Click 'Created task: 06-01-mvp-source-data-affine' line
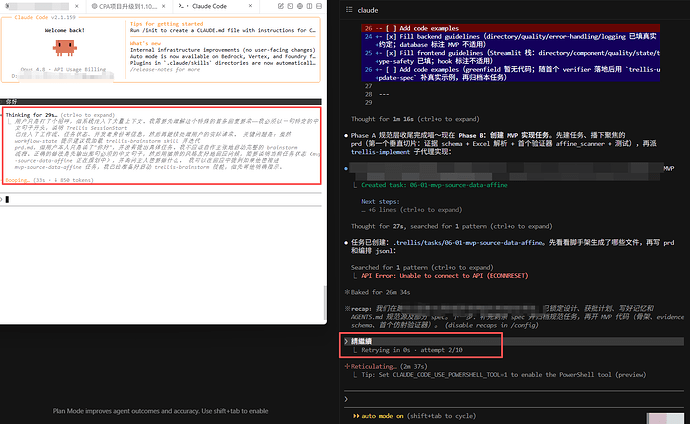The height and width of the screenshot is (424, 690). click(x=434, y=185)
